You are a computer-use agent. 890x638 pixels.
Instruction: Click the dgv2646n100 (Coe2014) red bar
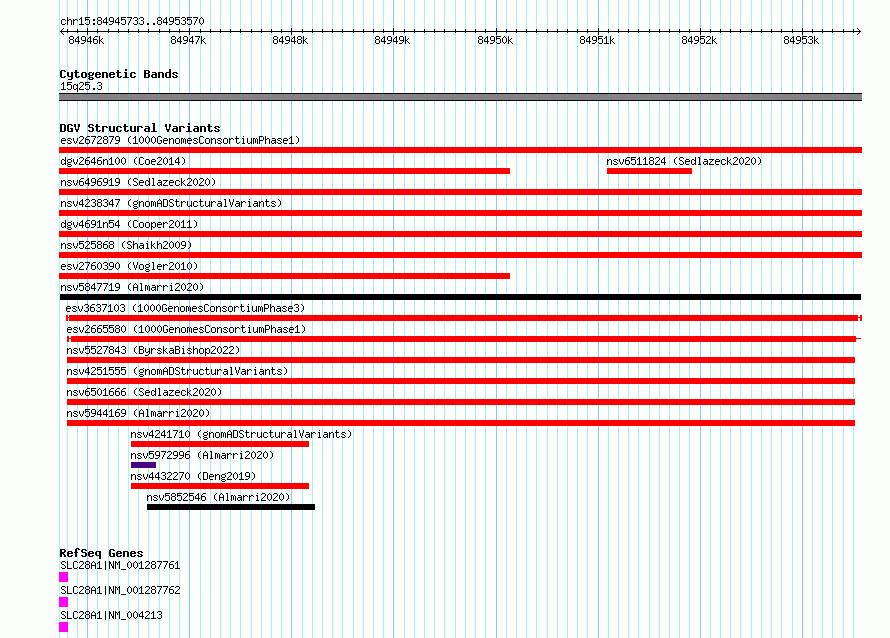coord(284,171)
